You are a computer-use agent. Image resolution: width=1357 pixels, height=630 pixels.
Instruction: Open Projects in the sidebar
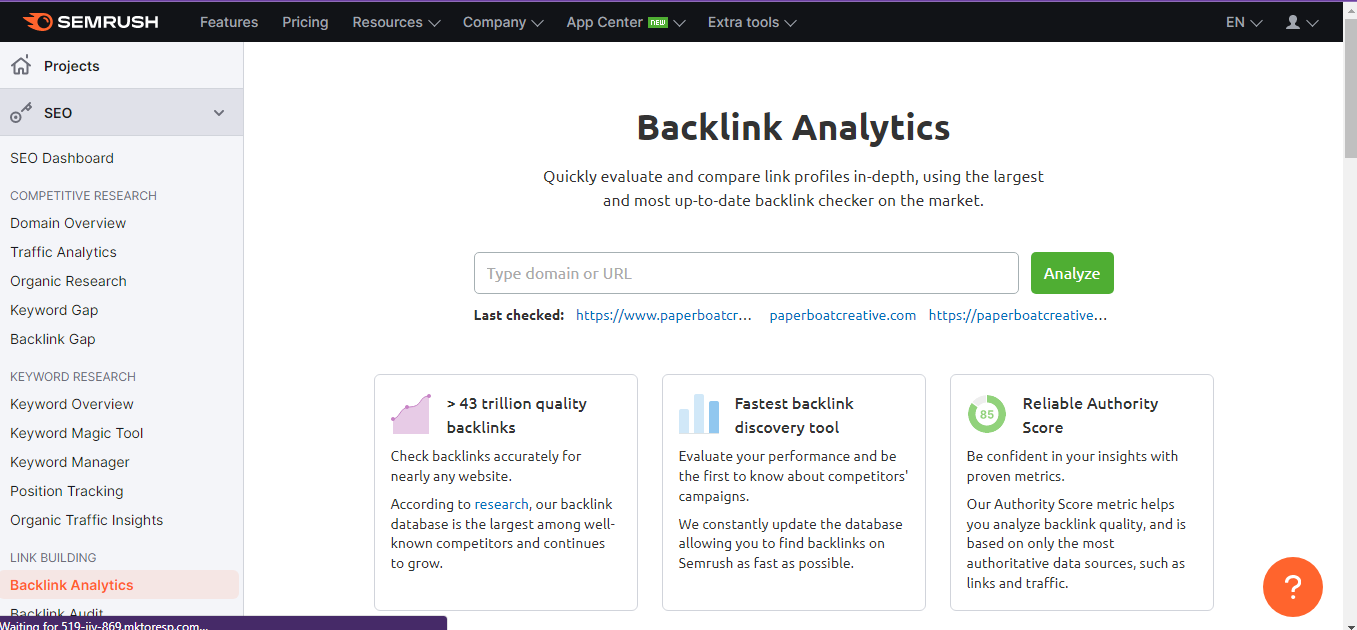pyautogui.click(x=72, y=66)
